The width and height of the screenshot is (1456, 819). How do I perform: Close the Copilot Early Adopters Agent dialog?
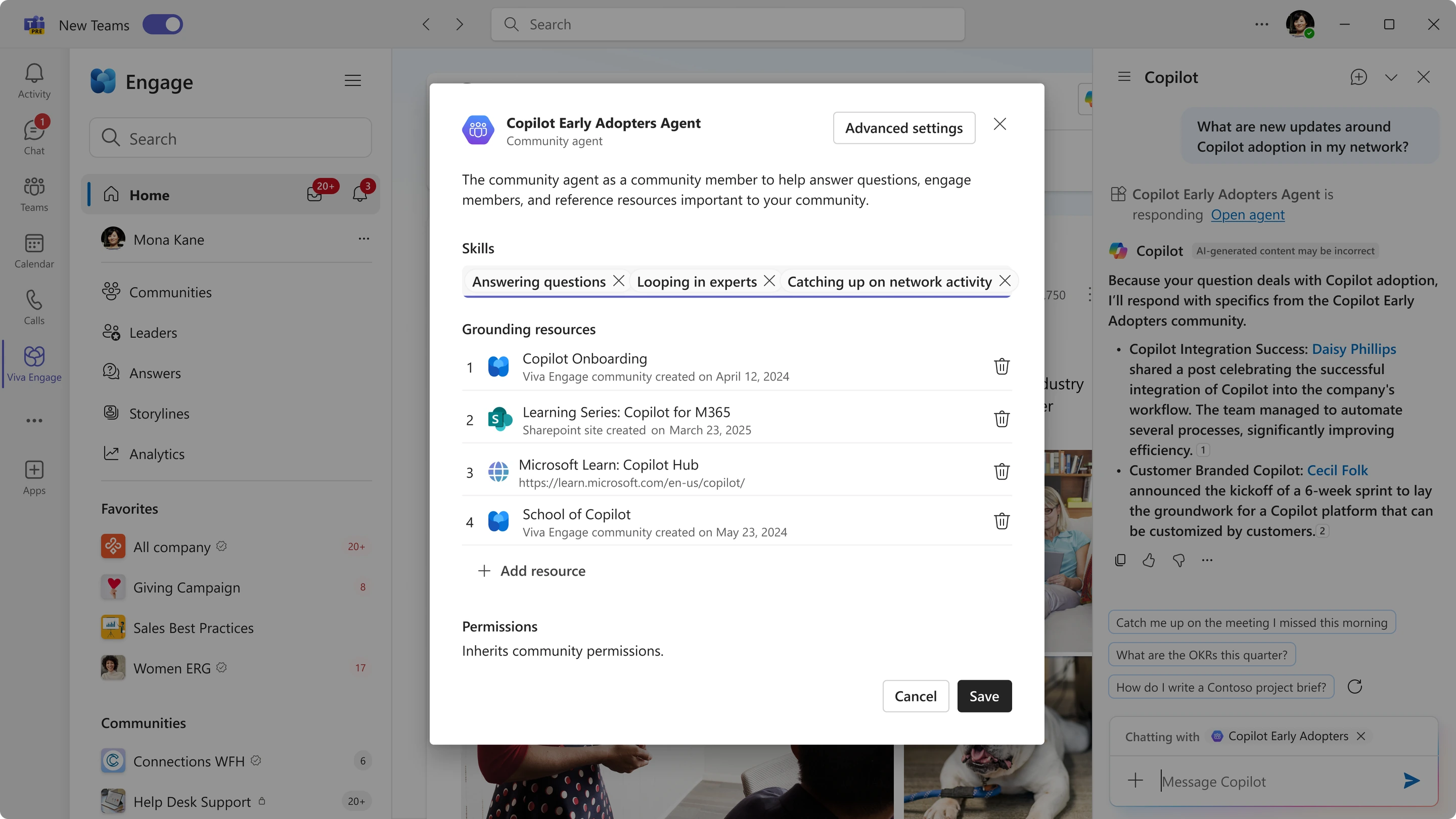coord(999,124)
